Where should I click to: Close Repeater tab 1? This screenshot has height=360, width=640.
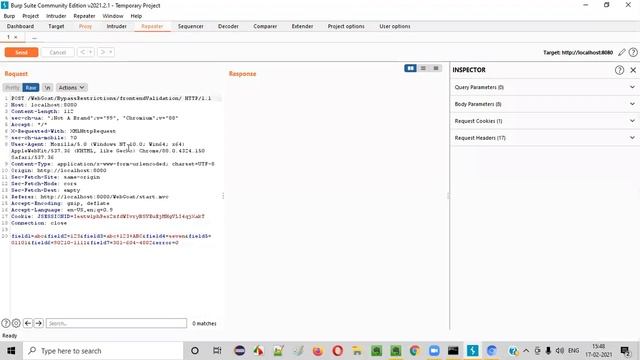tap(16, 37)
